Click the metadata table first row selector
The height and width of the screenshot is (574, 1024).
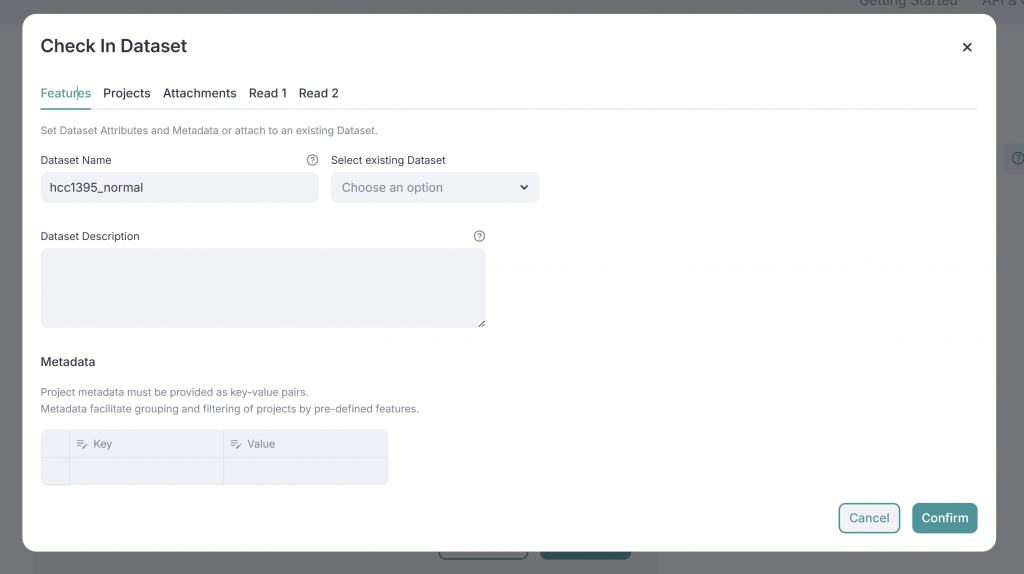[x=55, y=471]
